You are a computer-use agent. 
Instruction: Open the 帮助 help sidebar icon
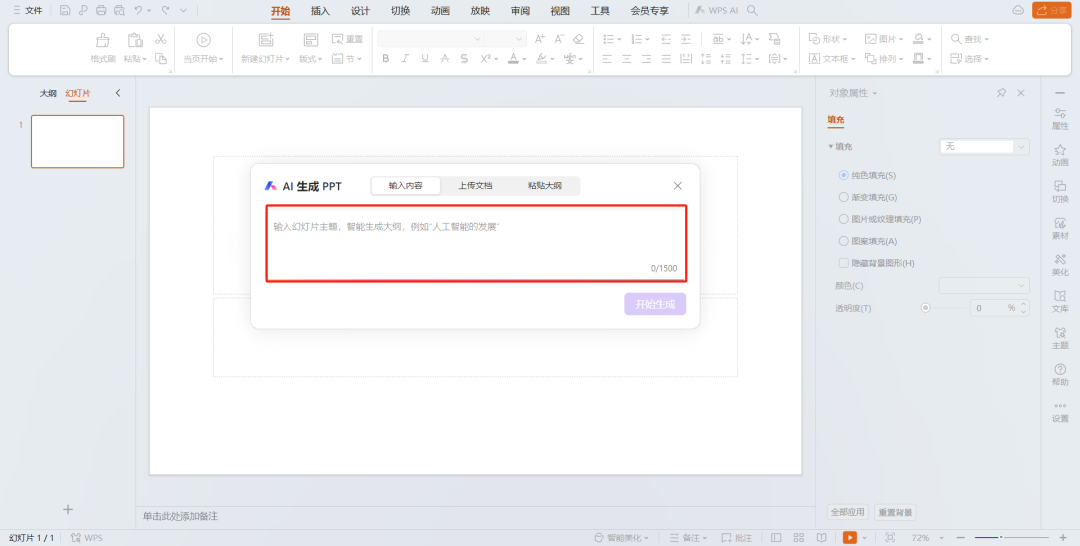pos(1060,375)
